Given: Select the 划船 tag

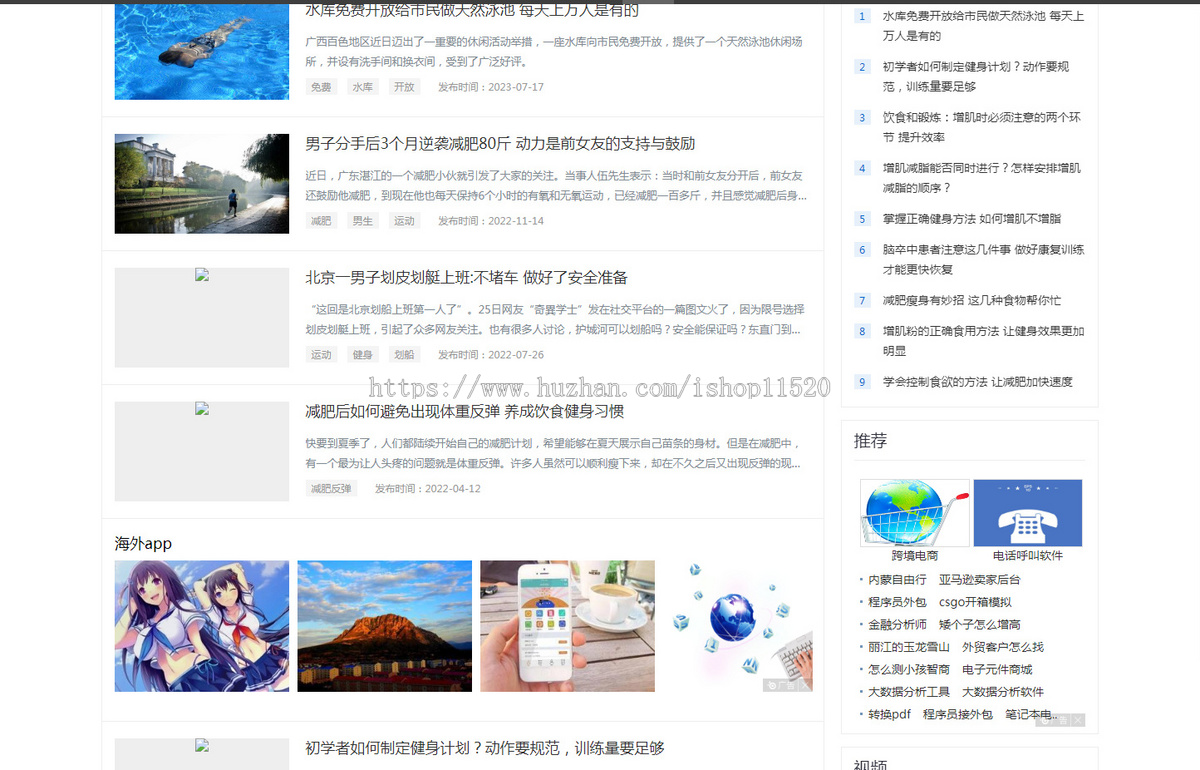Looking at the screenshot, I should click(x=404, y=355).
